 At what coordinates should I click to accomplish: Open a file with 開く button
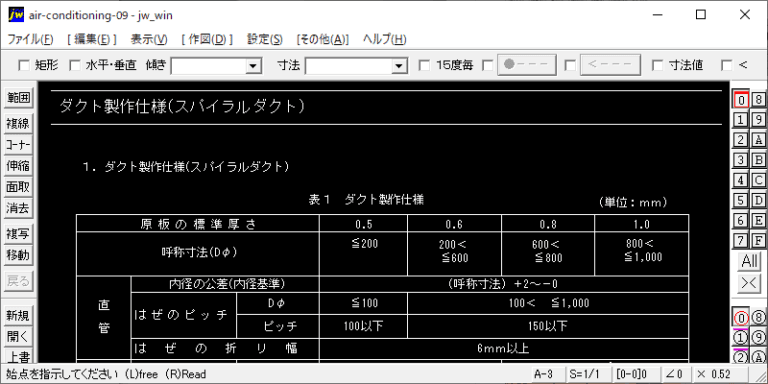pos(18,337)
